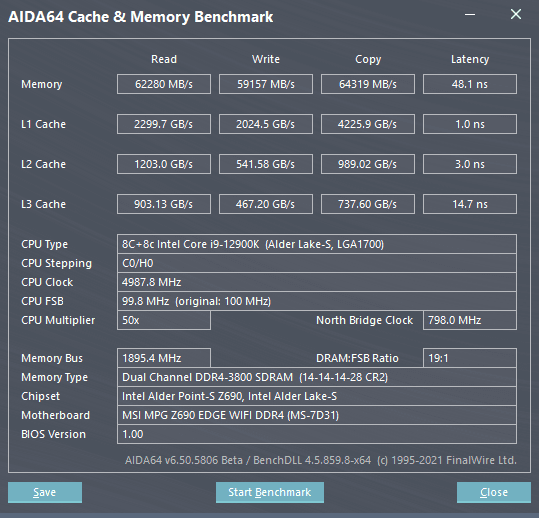Screen dimensions: 539x518
Task: Click BIOS Version value 1.00
Action: point(317,434)
